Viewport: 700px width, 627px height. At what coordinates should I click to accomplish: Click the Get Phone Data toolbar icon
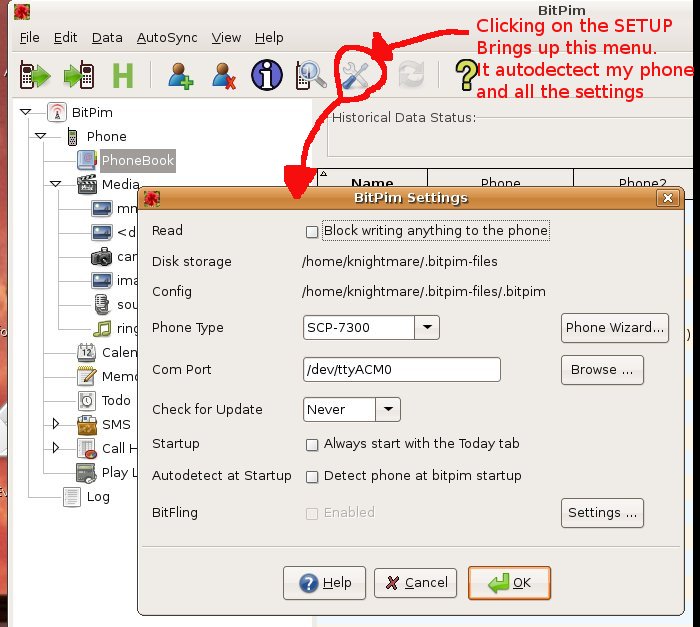pos(34,75)
